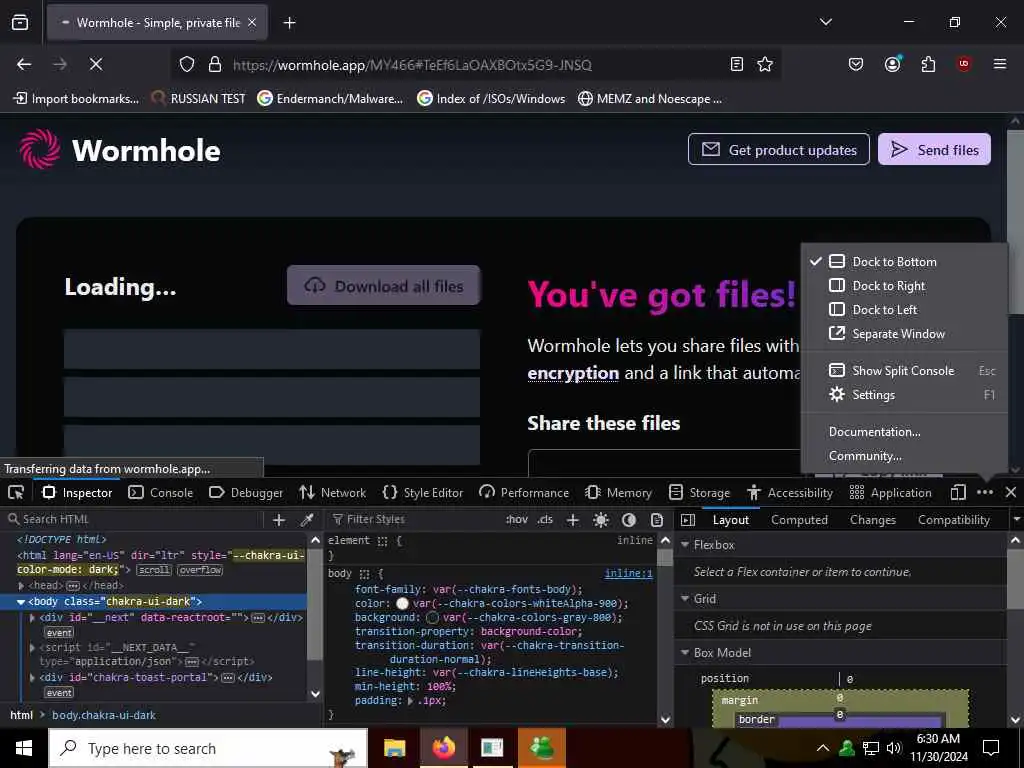Toggle print media simulation icon
Screen dimensions: 1024x768
pyautogui.click(x=657, y=520)
